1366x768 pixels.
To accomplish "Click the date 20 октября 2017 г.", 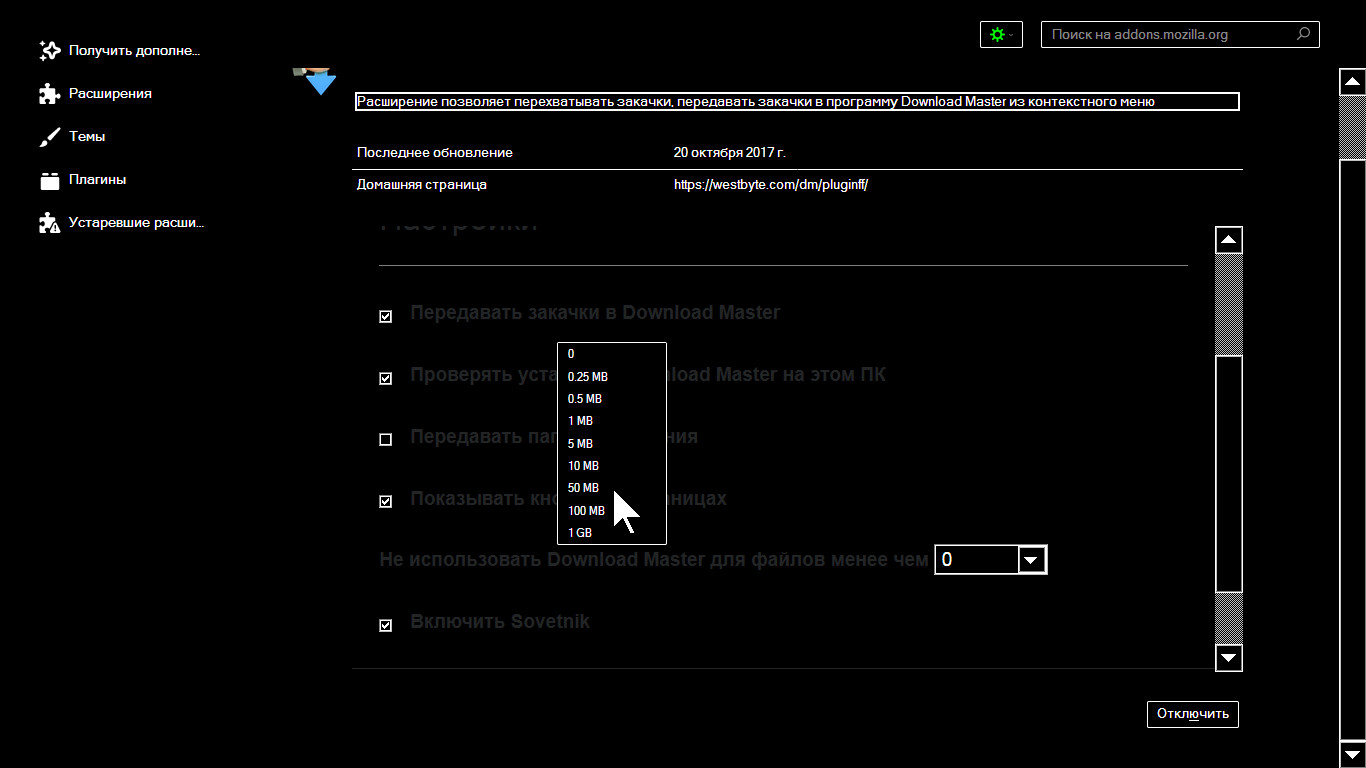I will (730, 153).
